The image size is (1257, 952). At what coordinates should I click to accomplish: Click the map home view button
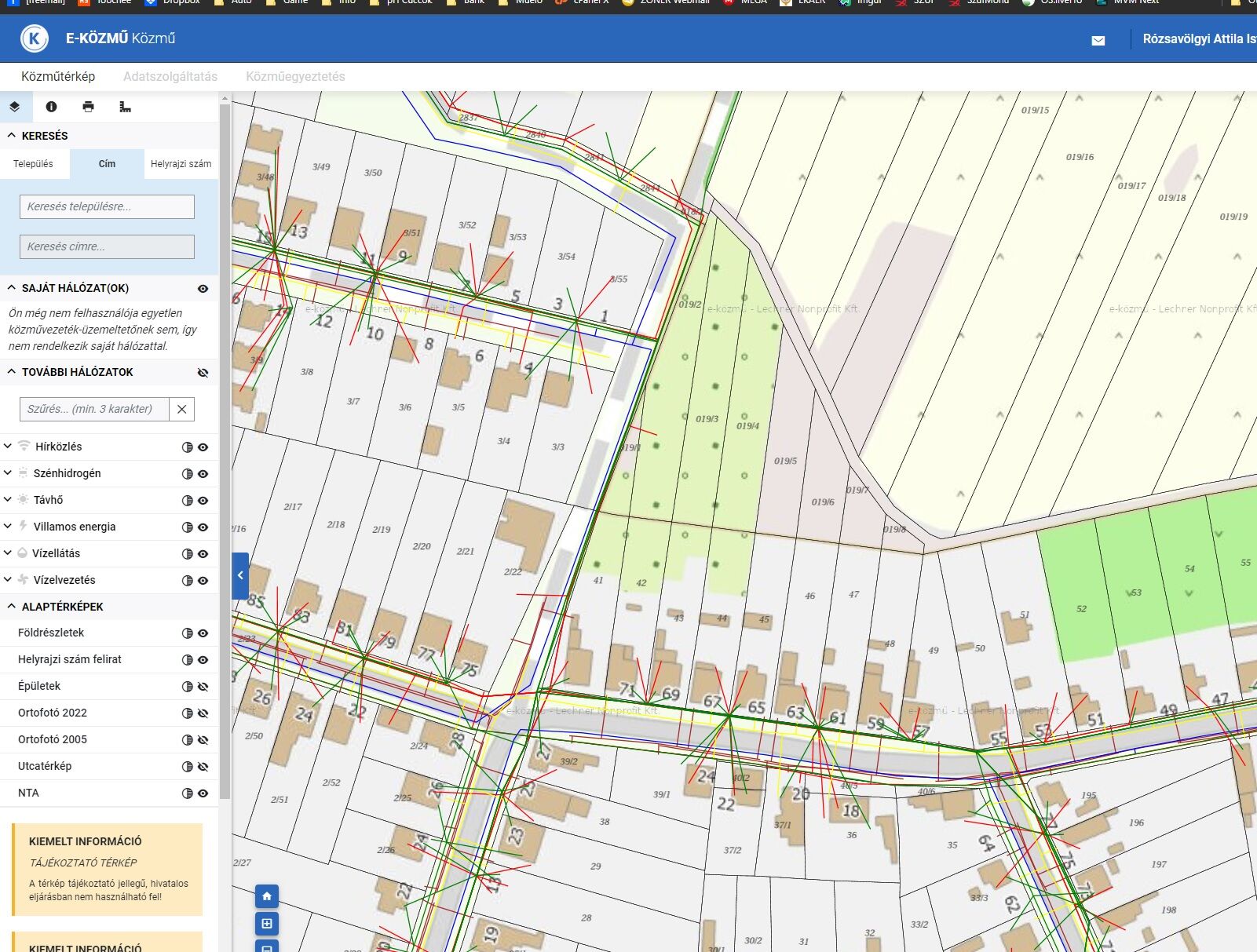267,896
